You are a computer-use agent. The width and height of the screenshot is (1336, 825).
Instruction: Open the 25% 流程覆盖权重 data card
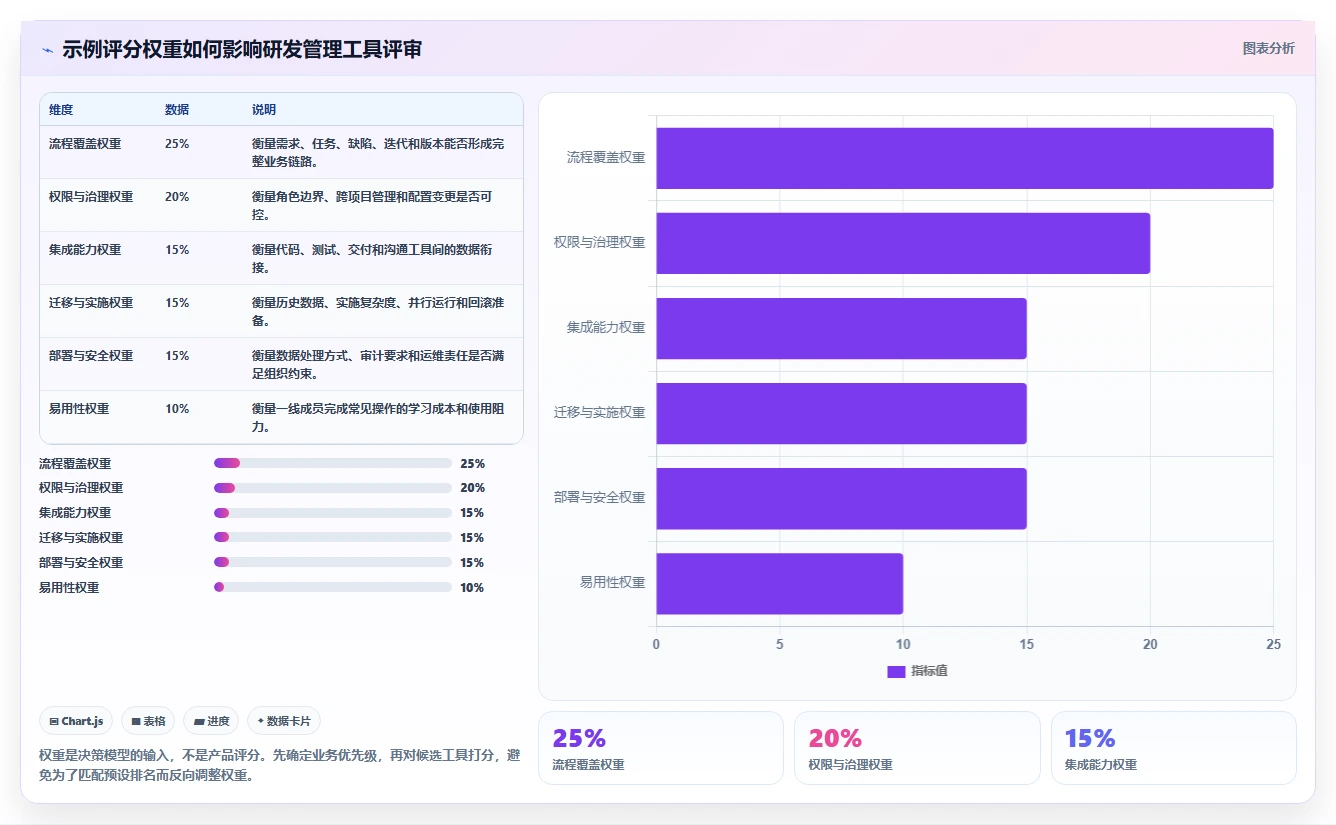661,748
